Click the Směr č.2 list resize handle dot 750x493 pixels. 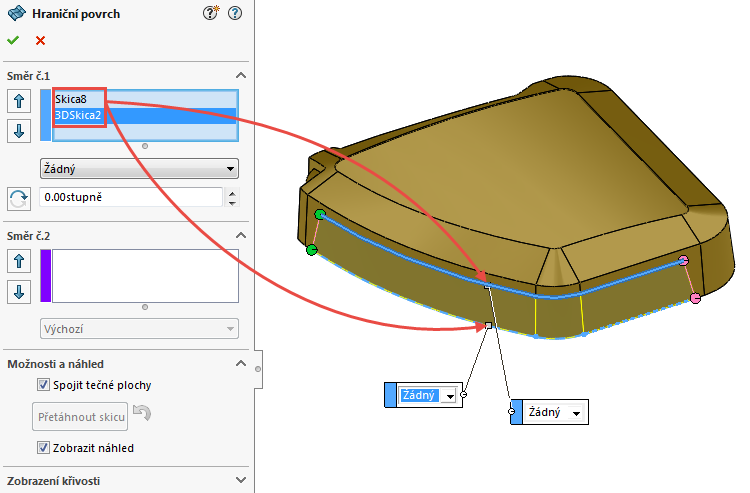(145, 307)
